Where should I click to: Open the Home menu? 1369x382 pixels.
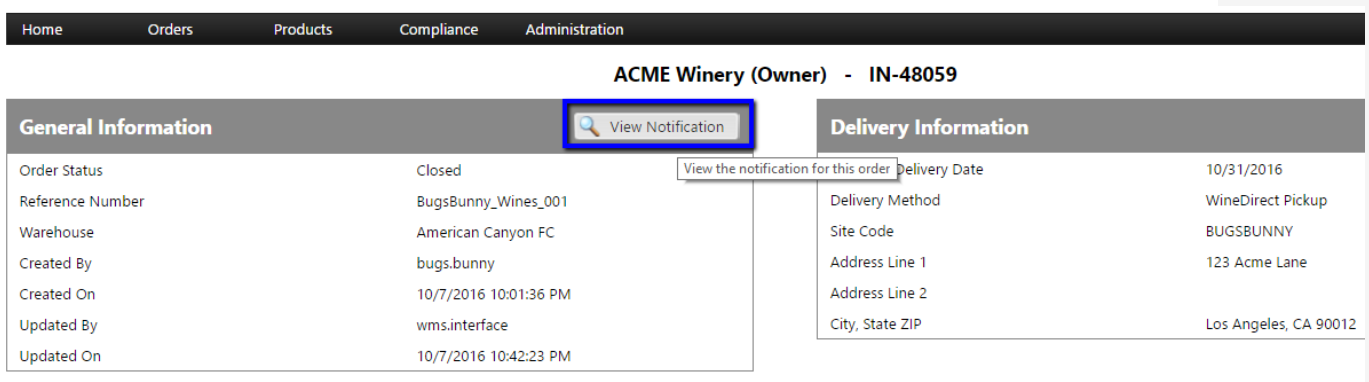42,29
